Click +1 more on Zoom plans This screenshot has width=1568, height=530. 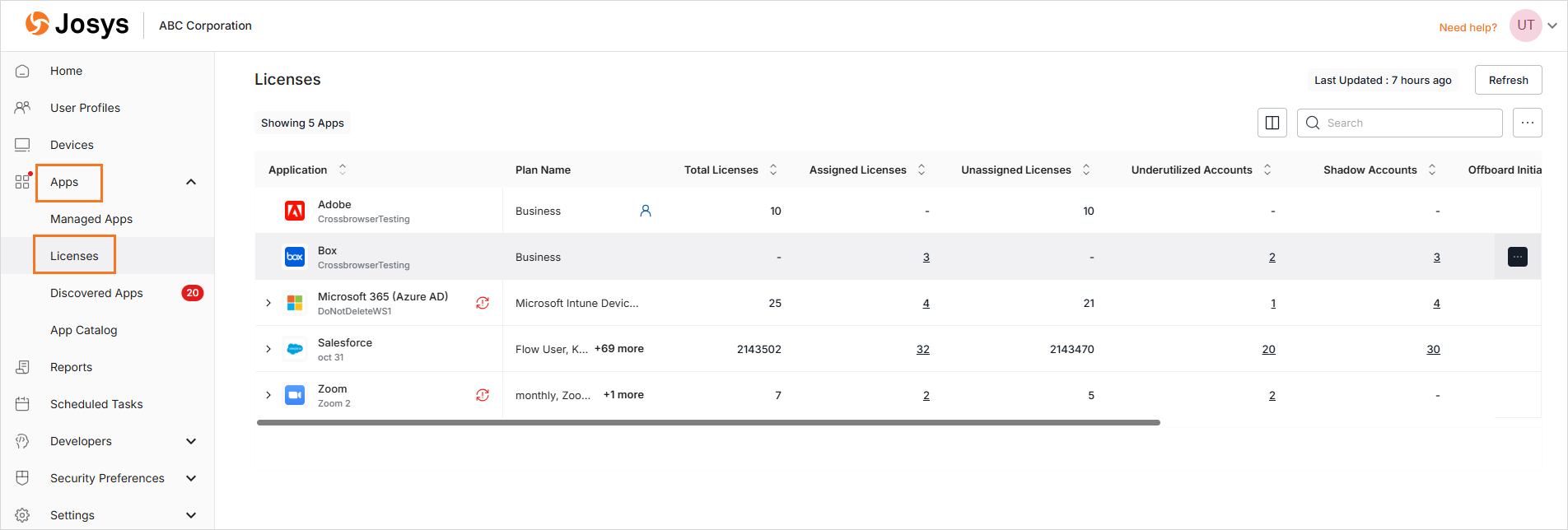623,394
